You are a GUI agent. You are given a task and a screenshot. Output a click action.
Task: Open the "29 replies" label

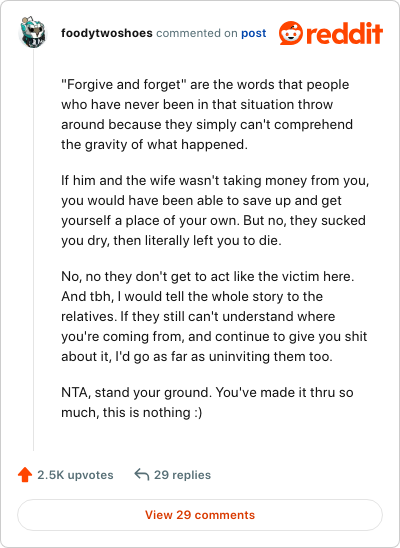coord(182,475)
